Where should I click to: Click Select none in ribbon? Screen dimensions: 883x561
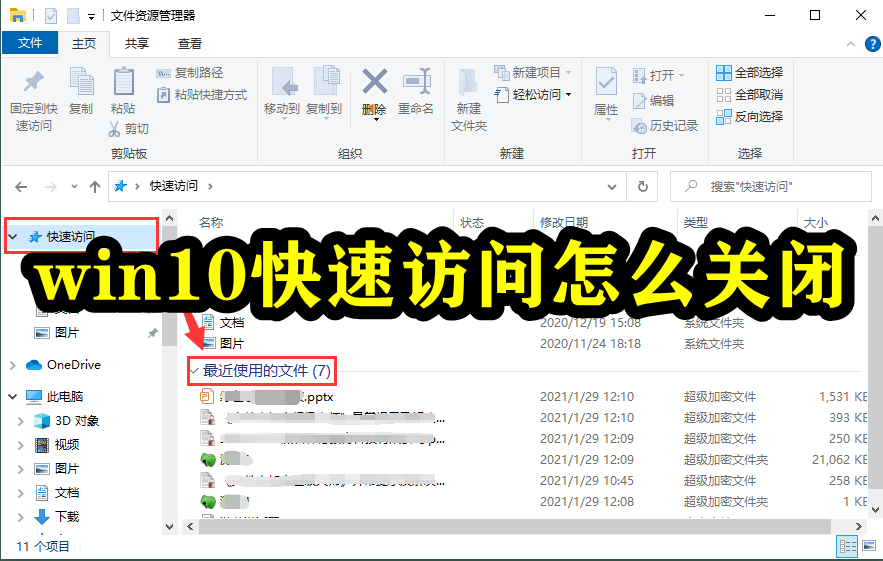(x=750, y=95)
